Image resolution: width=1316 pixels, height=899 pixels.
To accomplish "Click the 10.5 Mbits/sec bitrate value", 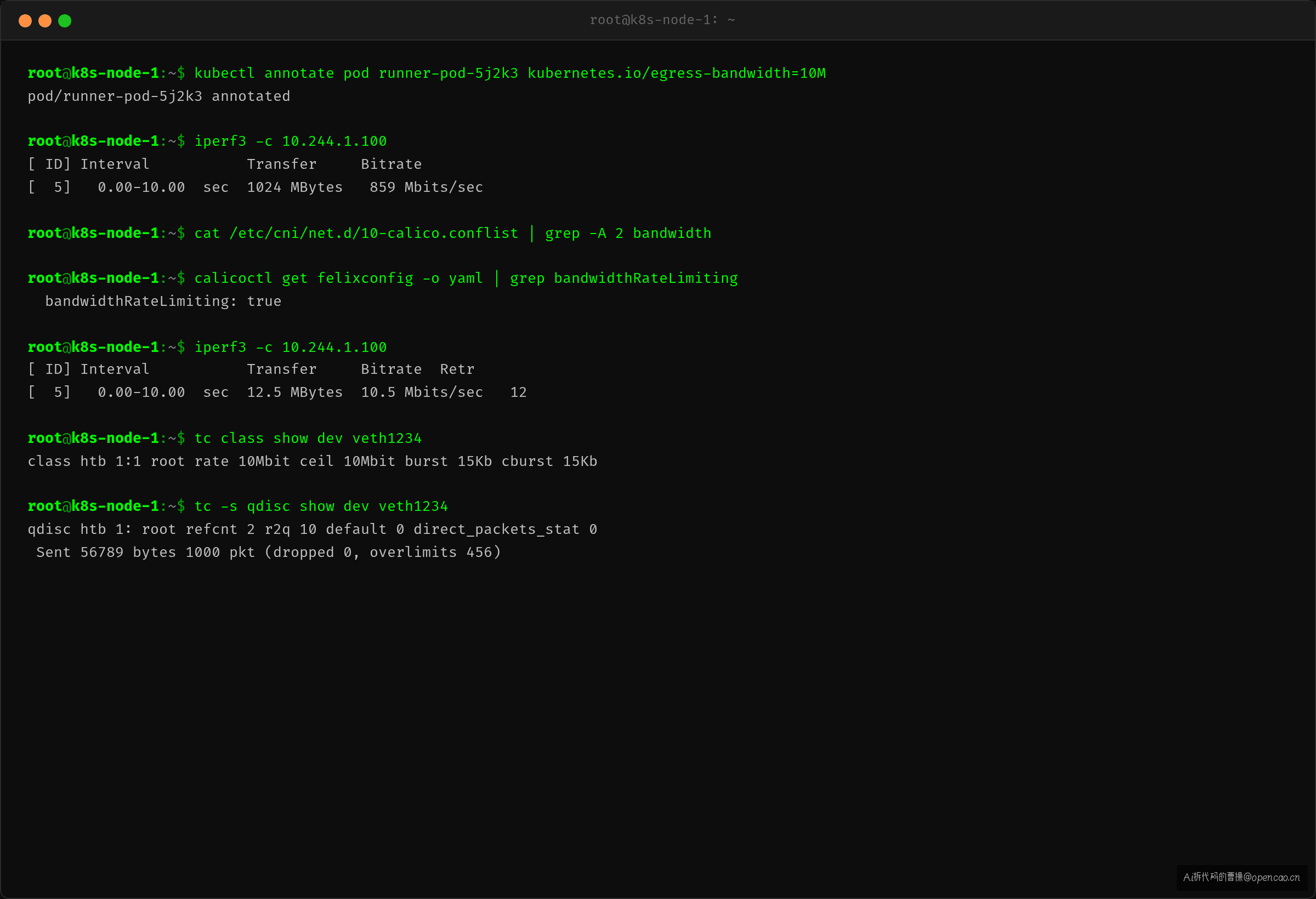I will point(422,392).
